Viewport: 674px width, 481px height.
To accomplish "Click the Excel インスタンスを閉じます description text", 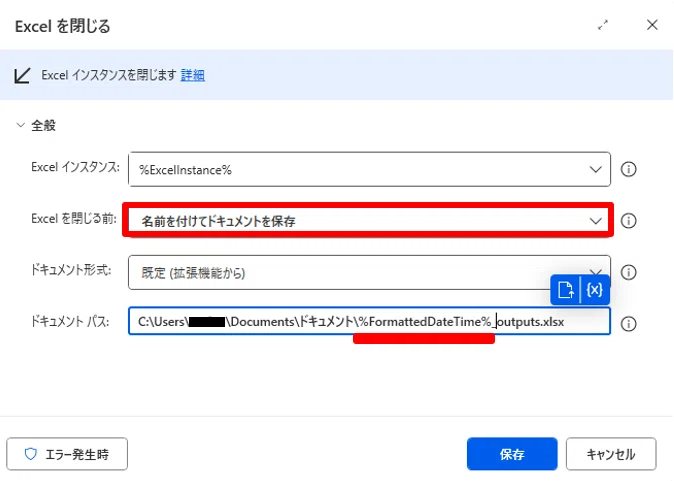I will point(109,75).
